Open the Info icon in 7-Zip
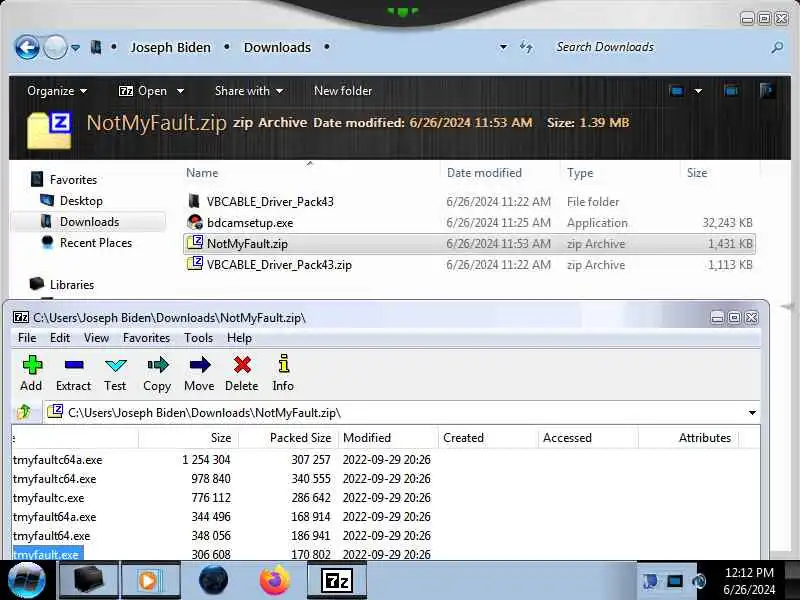Viewport: 800px width, 600px height. [x=283, y=363]
